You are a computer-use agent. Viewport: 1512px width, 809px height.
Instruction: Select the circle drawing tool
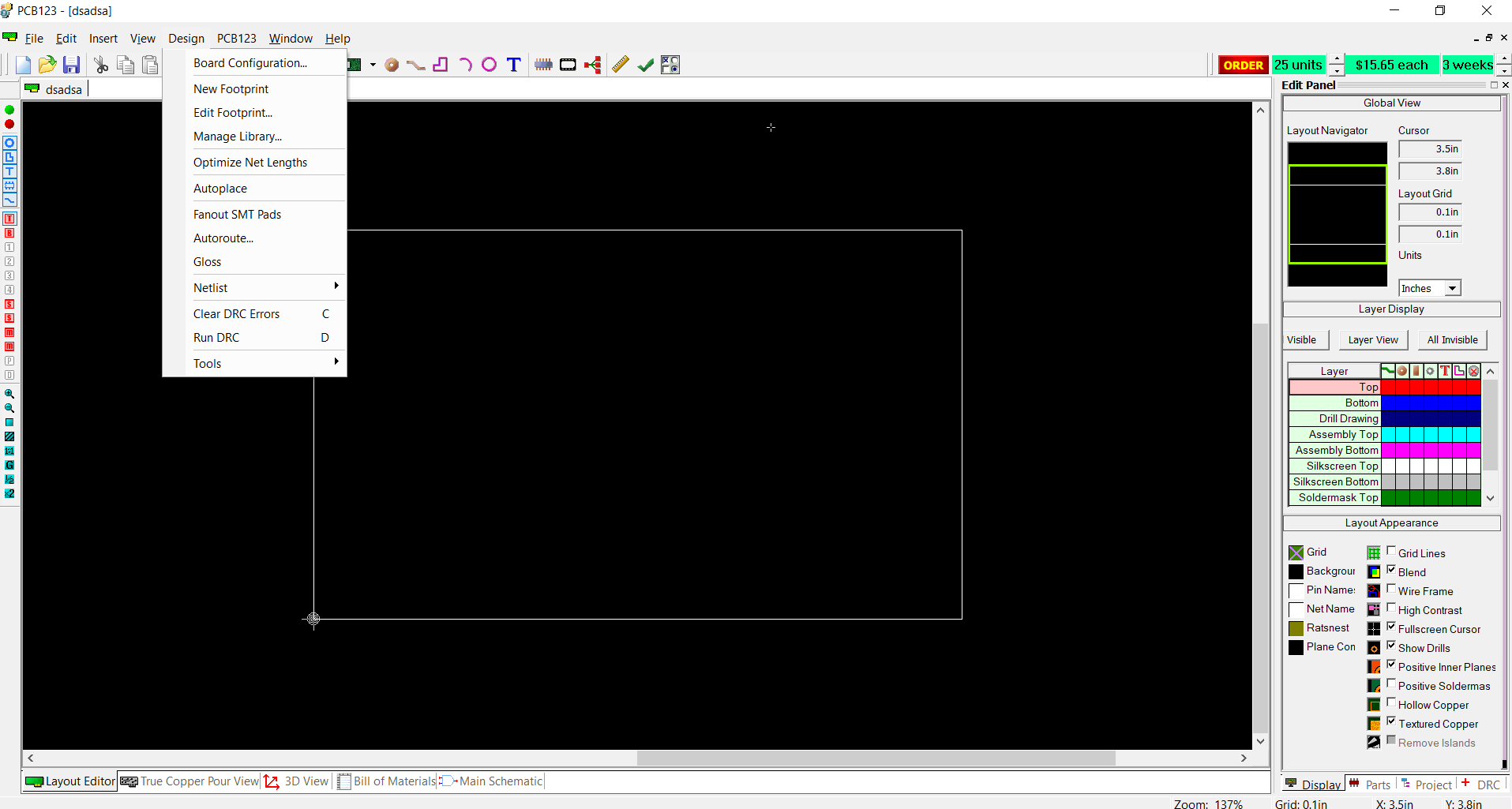(x=490, y=65)
